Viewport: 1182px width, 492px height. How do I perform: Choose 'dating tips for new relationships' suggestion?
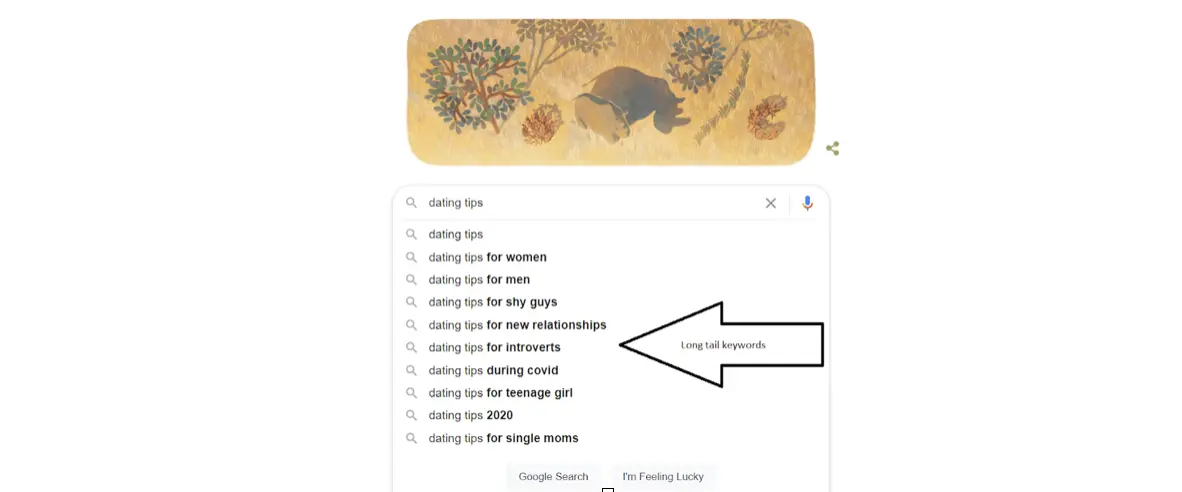(x=517, y=325)
